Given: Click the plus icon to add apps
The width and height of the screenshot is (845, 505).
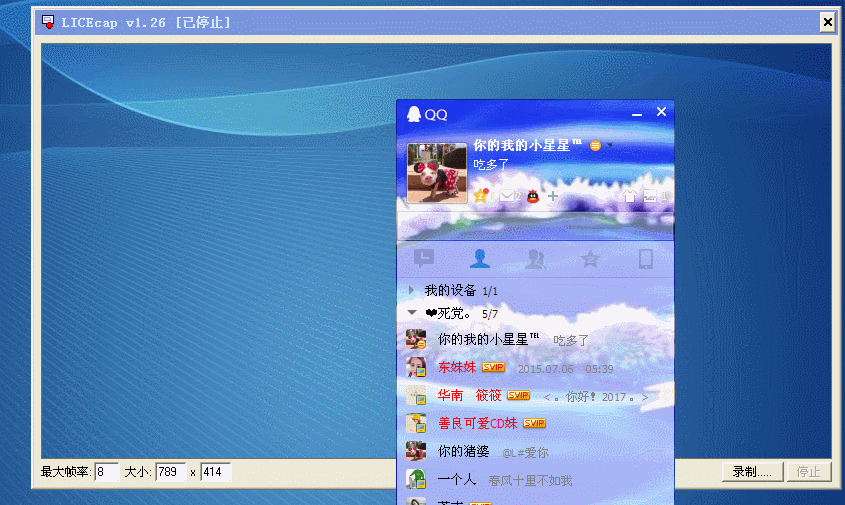Looking at the screenshot, I should pyautogui.click(x=553, y=196).
